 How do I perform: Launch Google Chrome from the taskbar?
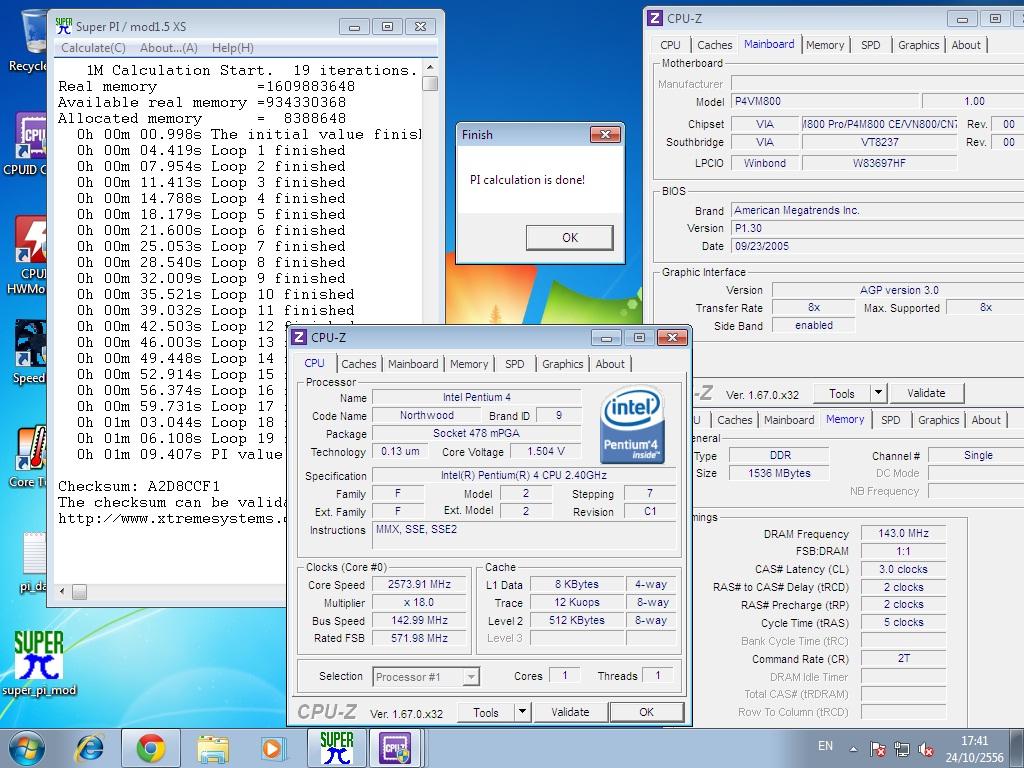pos(151,748)
